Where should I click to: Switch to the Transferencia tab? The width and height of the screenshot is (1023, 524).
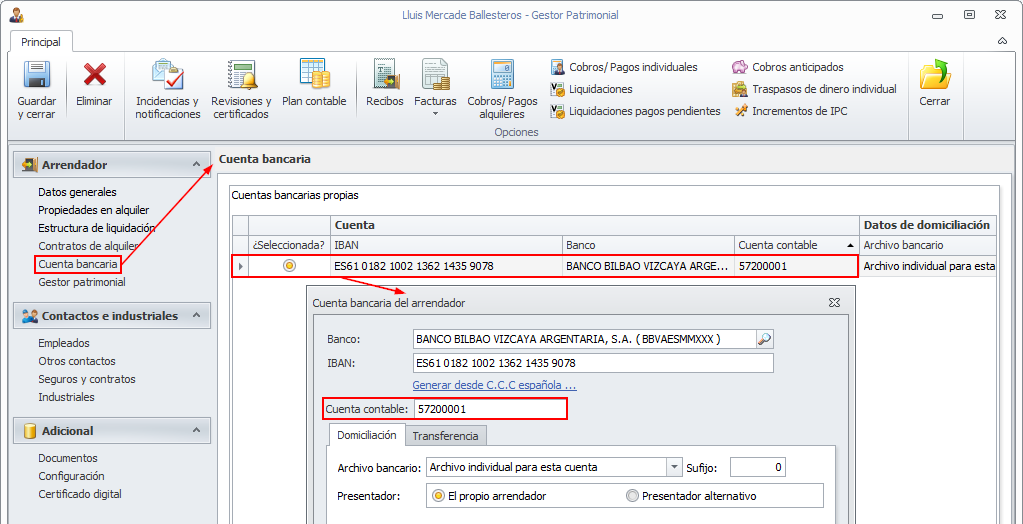click(x=446, y=436)
